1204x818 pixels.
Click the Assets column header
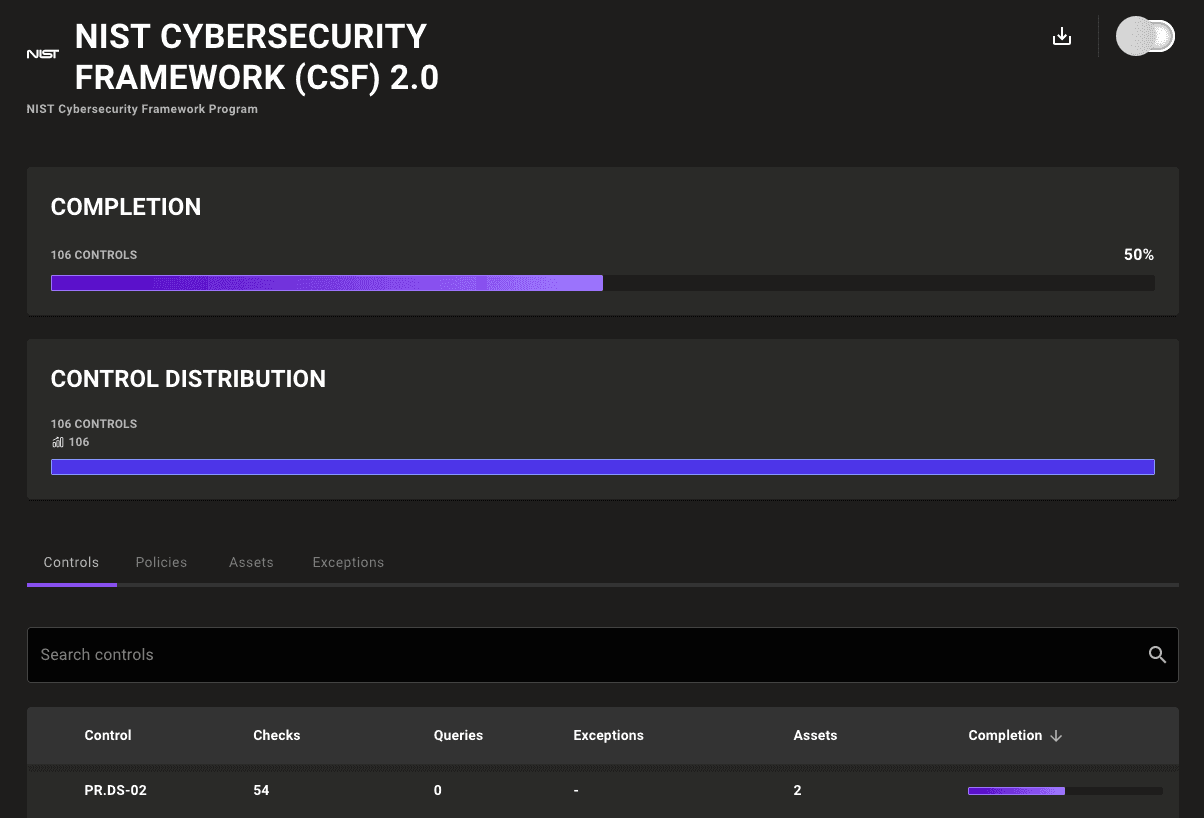tap(815, 735)
